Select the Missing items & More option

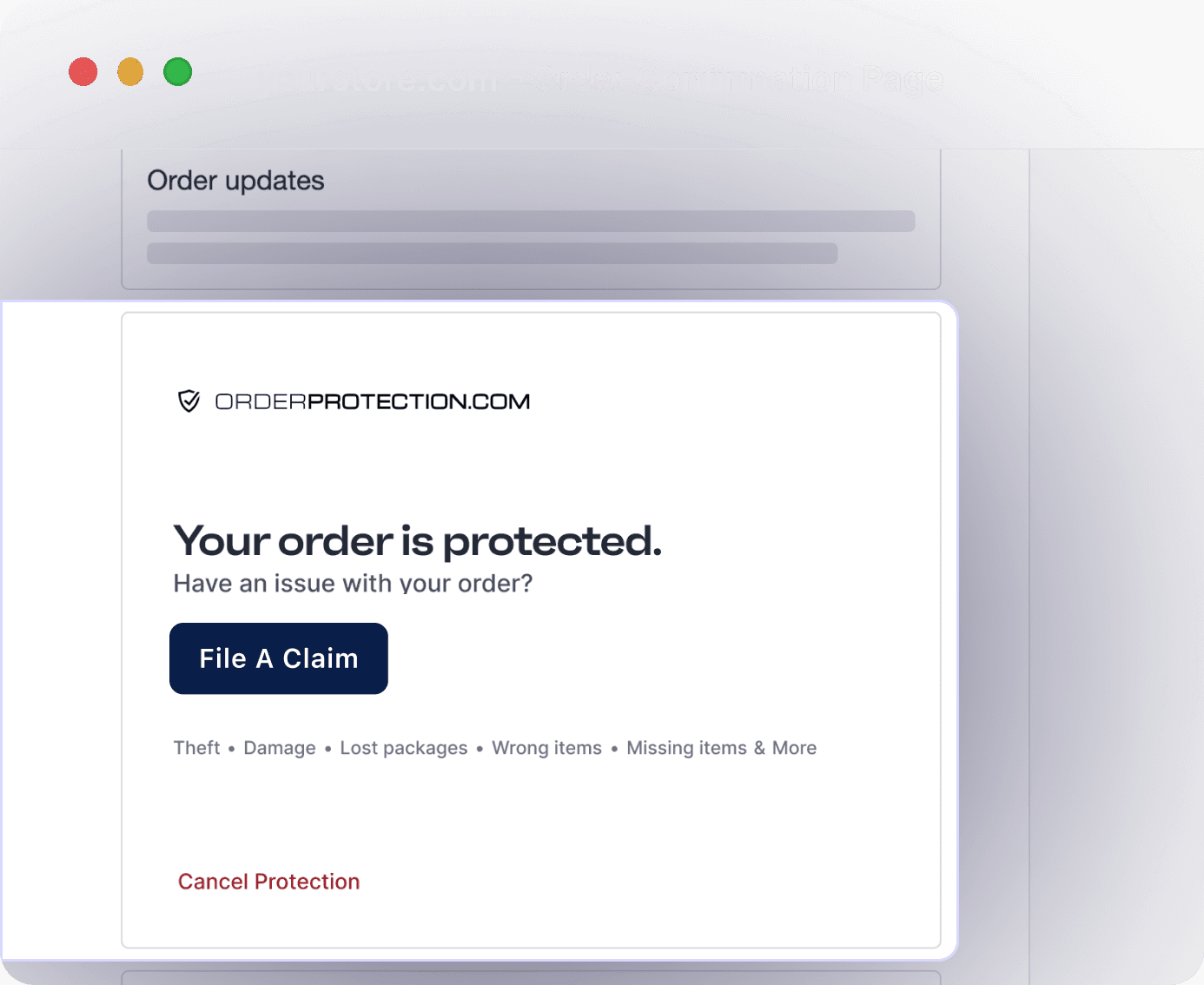(721, 748)
